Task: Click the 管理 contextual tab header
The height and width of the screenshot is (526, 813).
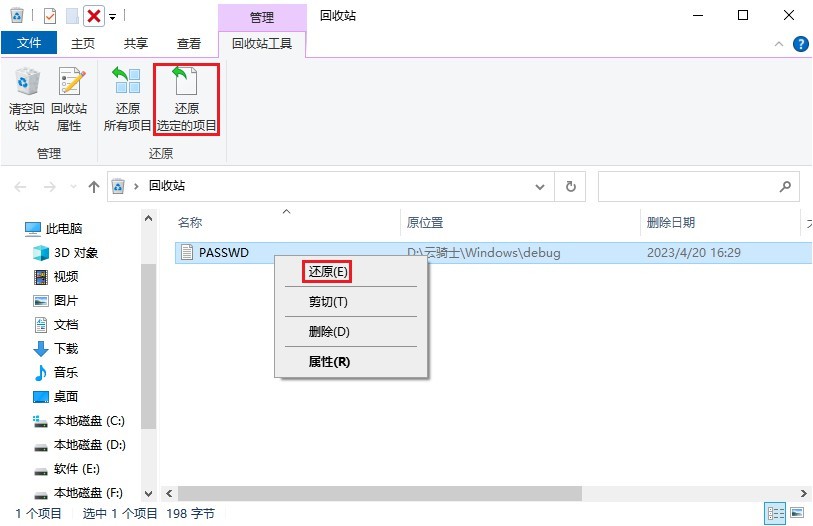Action: 262,17
